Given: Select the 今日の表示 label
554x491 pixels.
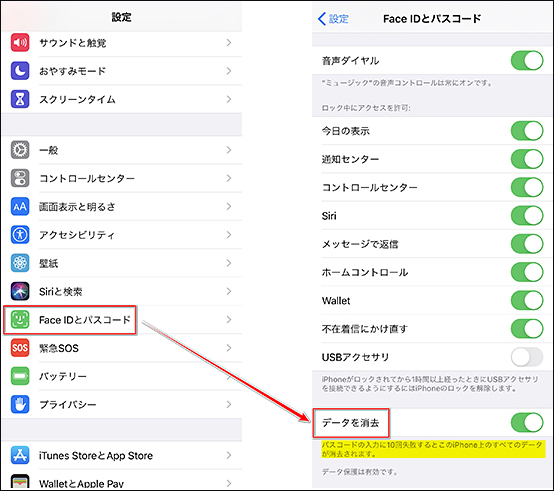Looking at the screenshot, I should click(346, 131).
